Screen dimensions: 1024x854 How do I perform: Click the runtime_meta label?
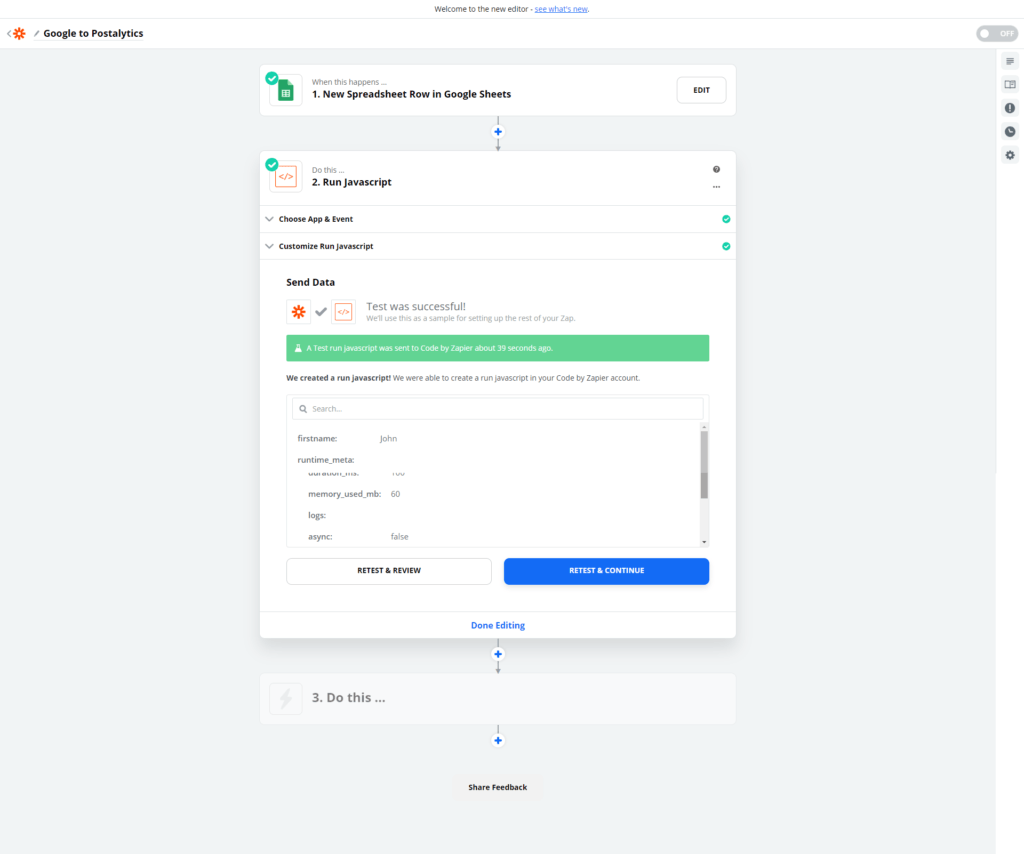pos(326,460)
